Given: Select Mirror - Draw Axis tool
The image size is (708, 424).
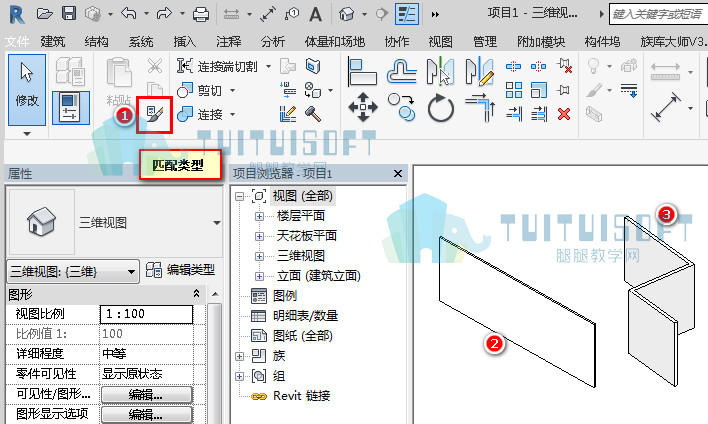Looking at the screenshot, I should click(x=480, y=71).
